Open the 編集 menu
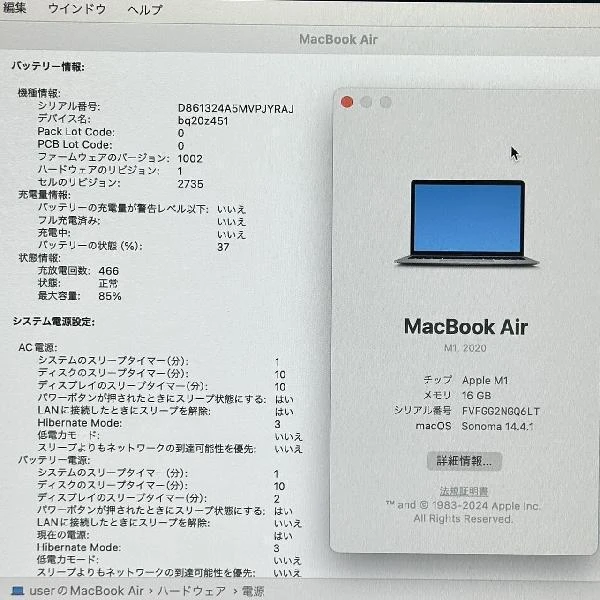Image resolution: width=600 pixels, height=600 pixels. 15,9
